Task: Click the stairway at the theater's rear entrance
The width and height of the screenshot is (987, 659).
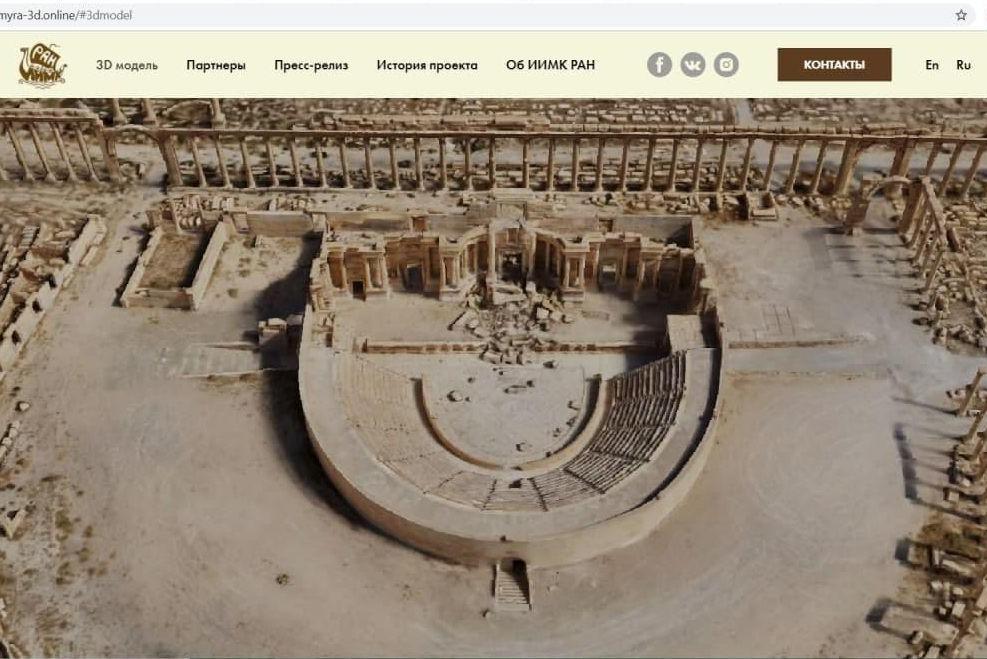Action: click(511, 585)
